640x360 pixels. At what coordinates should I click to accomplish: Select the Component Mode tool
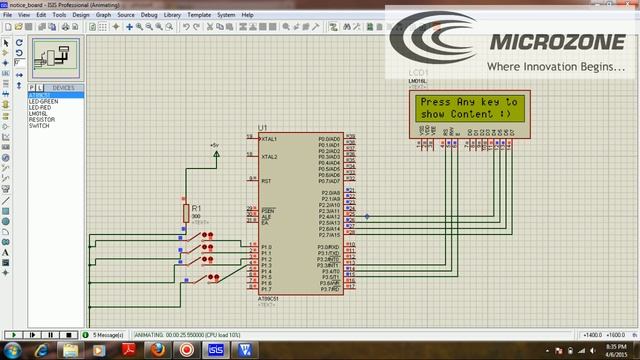(x=6, y=53)
